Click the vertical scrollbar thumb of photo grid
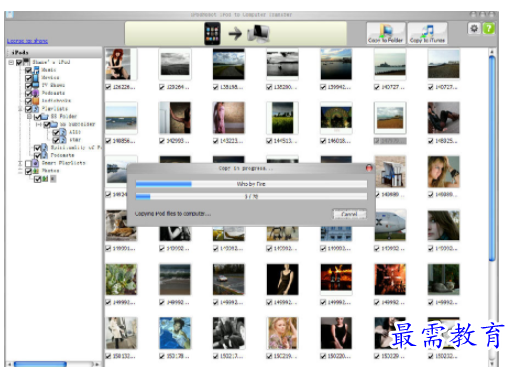This screenshot has height=367, width=513. (x=492, y=158)
